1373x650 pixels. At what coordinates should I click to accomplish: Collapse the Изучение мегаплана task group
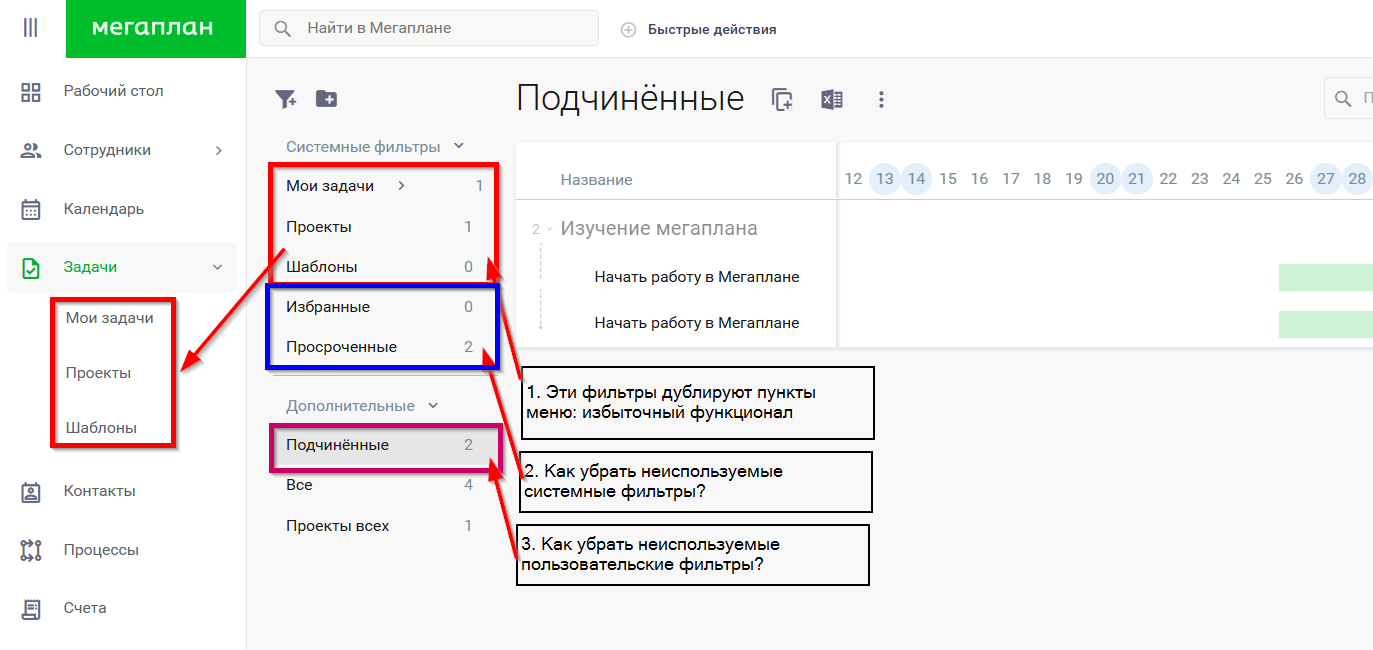pos(548,229)
